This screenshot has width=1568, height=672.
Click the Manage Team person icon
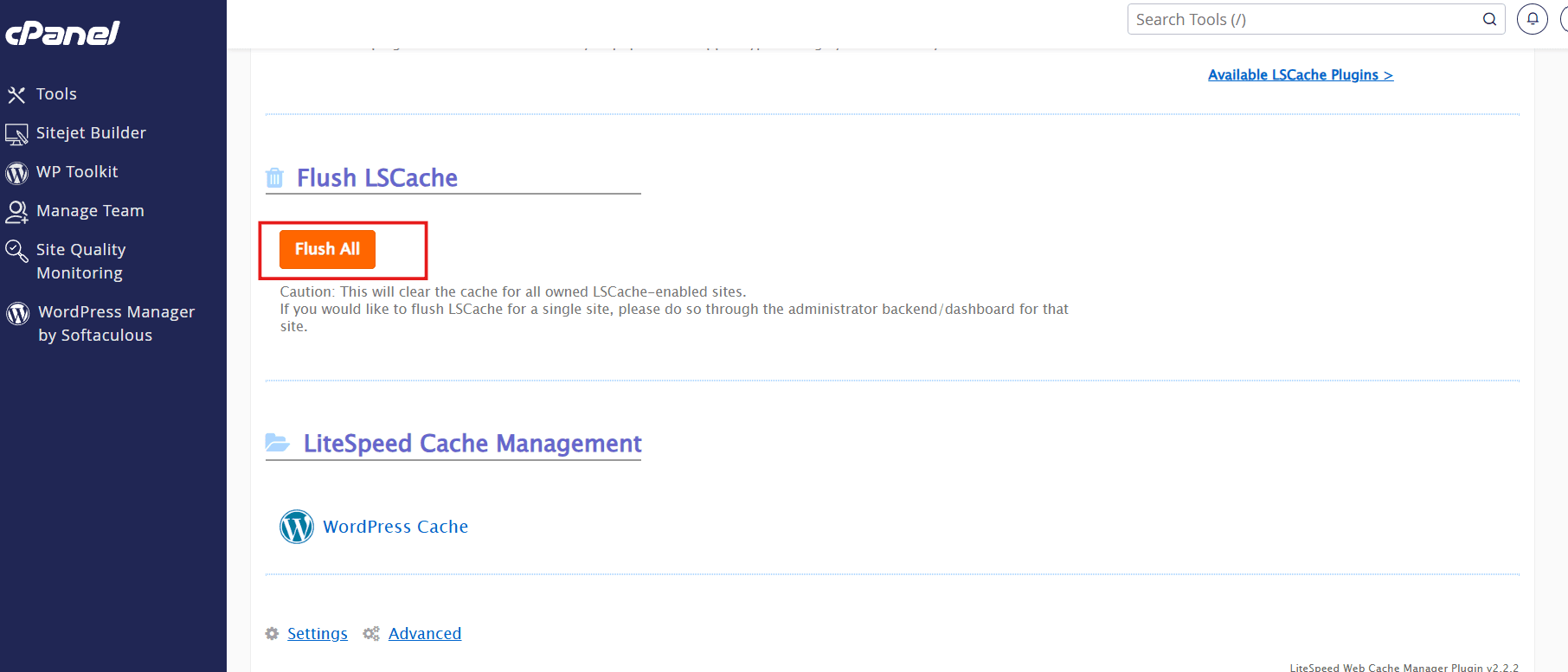pyautogui.click(x=16, y=212)
